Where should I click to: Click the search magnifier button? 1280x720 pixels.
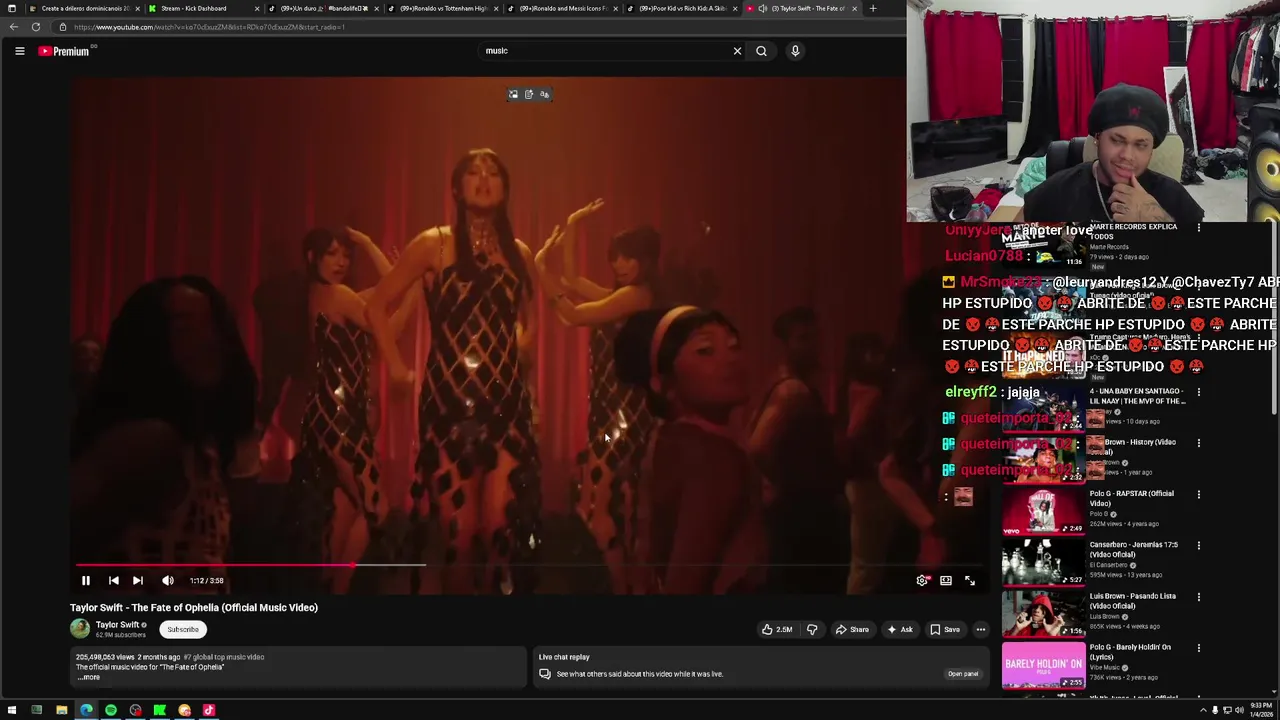[x=761, y=51]
